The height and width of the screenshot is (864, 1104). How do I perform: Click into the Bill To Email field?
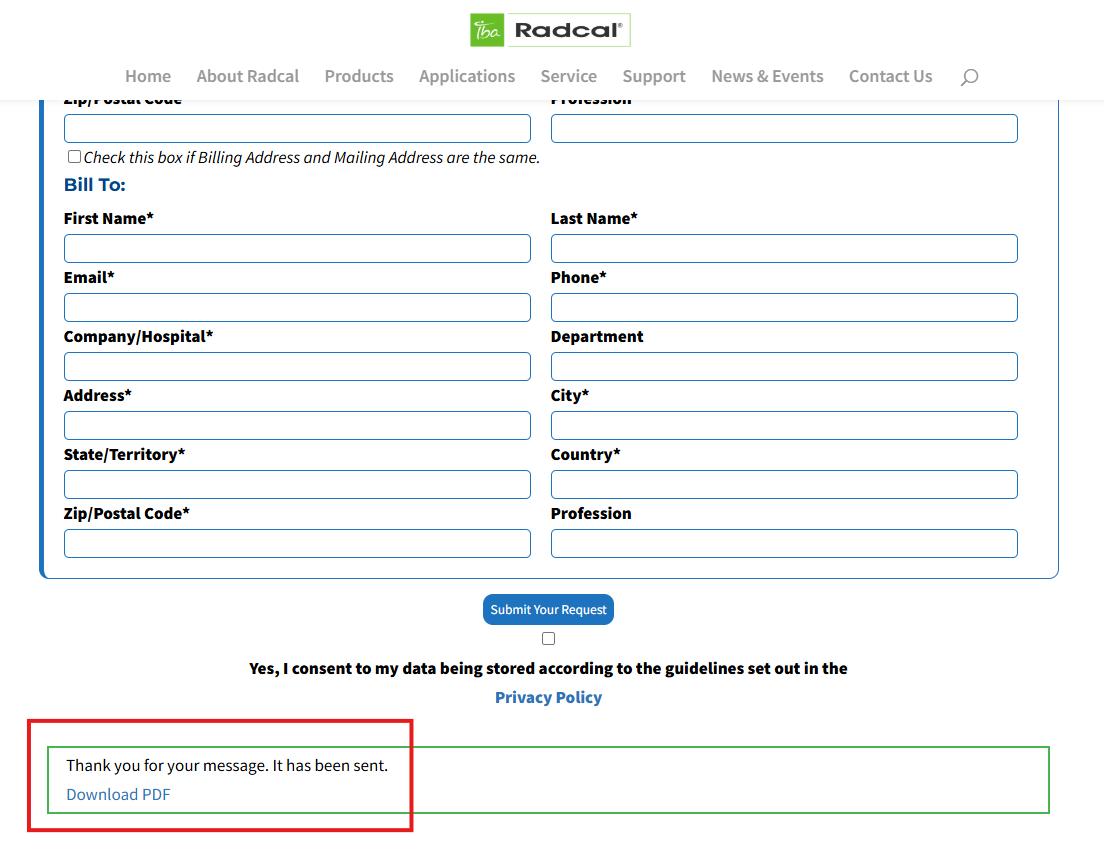(x=297, y=308)
